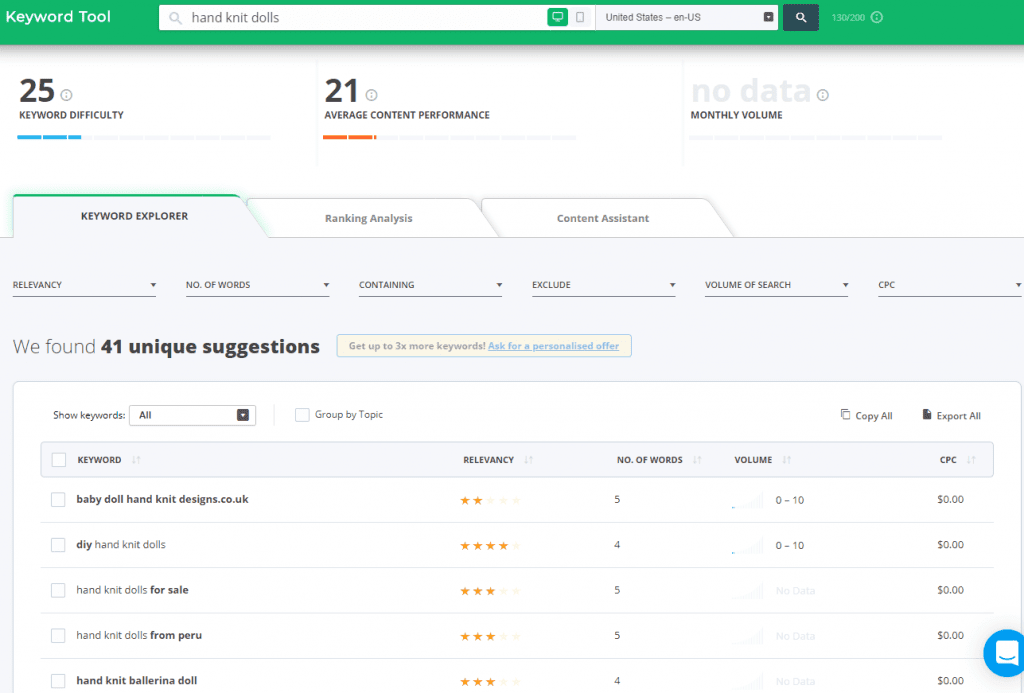The height and width of the screenshot is (693, 1024).
Task: Click info icon beside Average Content Performance score
Action: (x=372, y=95)
